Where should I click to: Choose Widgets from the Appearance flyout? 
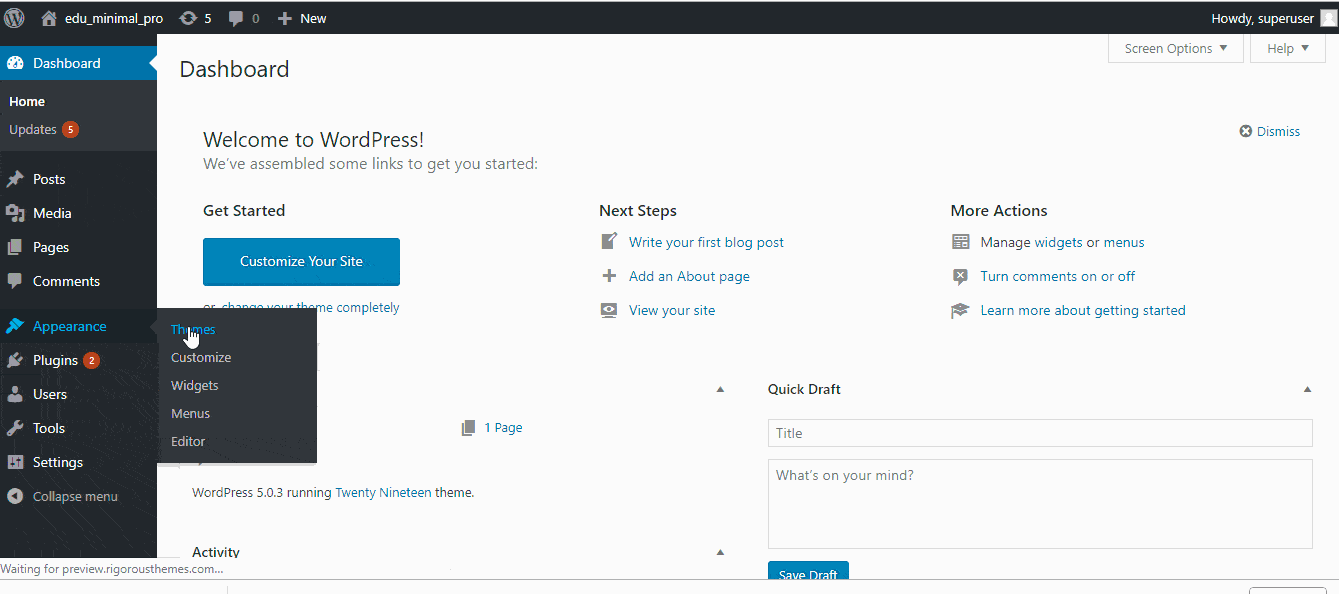195,385
